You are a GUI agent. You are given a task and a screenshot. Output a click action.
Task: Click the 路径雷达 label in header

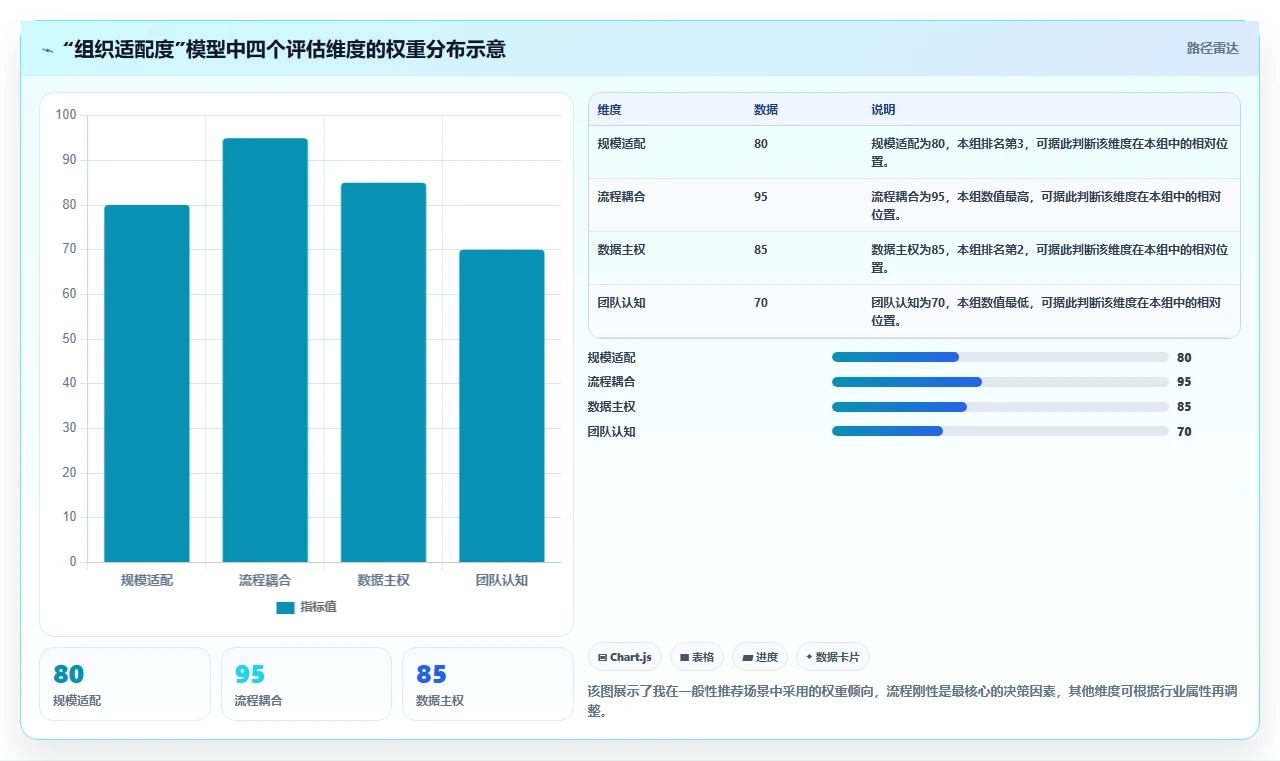(x=1212, y=48)
